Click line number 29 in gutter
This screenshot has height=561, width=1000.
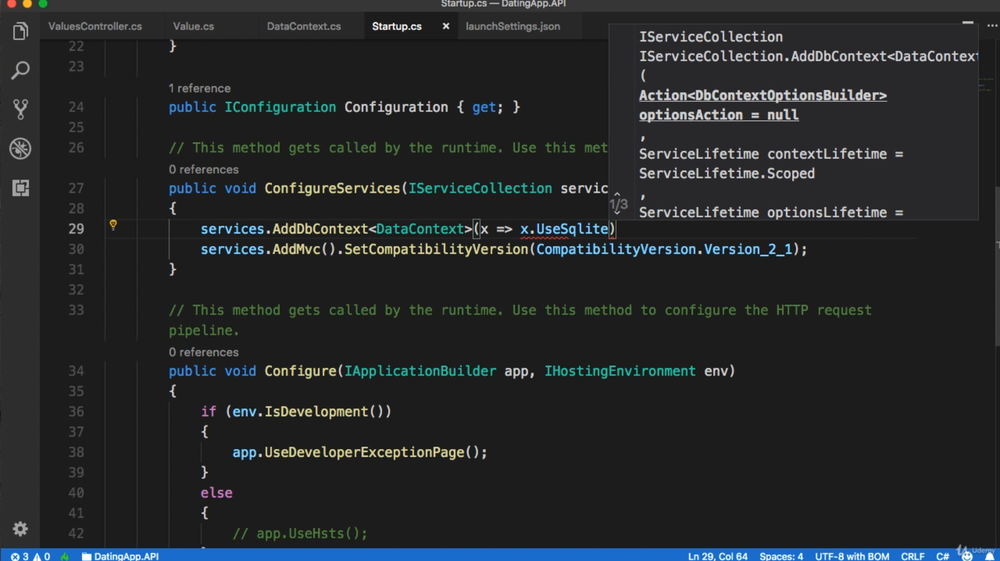click(76, 229)
